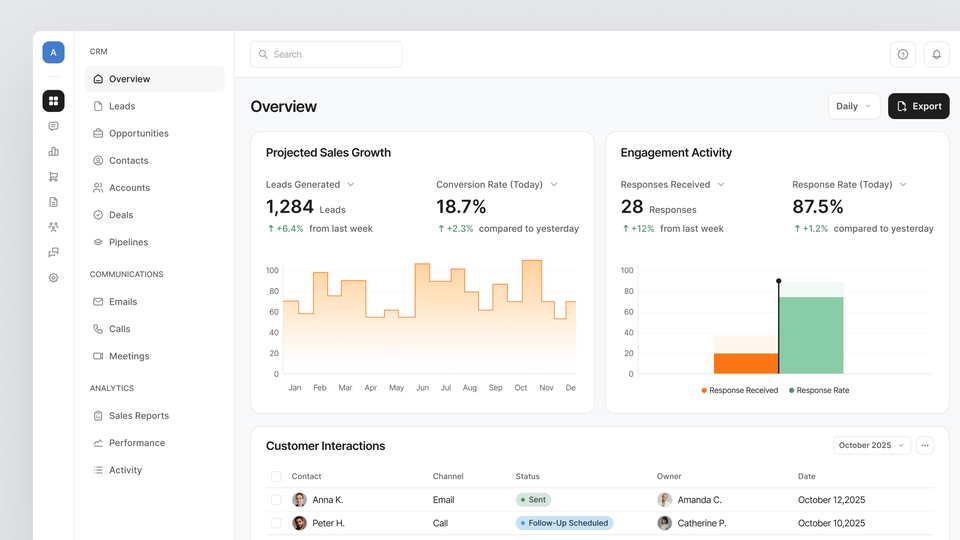Toggle the select-all checkbox in table header
Image resolution: width=960 pixels, height=540 pixels.
coord(276,477)
